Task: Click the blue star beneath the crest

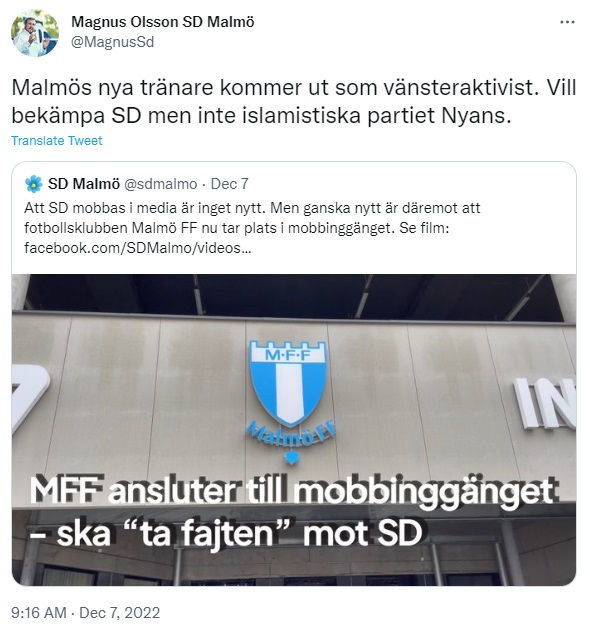Action: pyautogui.click(x=290, y=457)
